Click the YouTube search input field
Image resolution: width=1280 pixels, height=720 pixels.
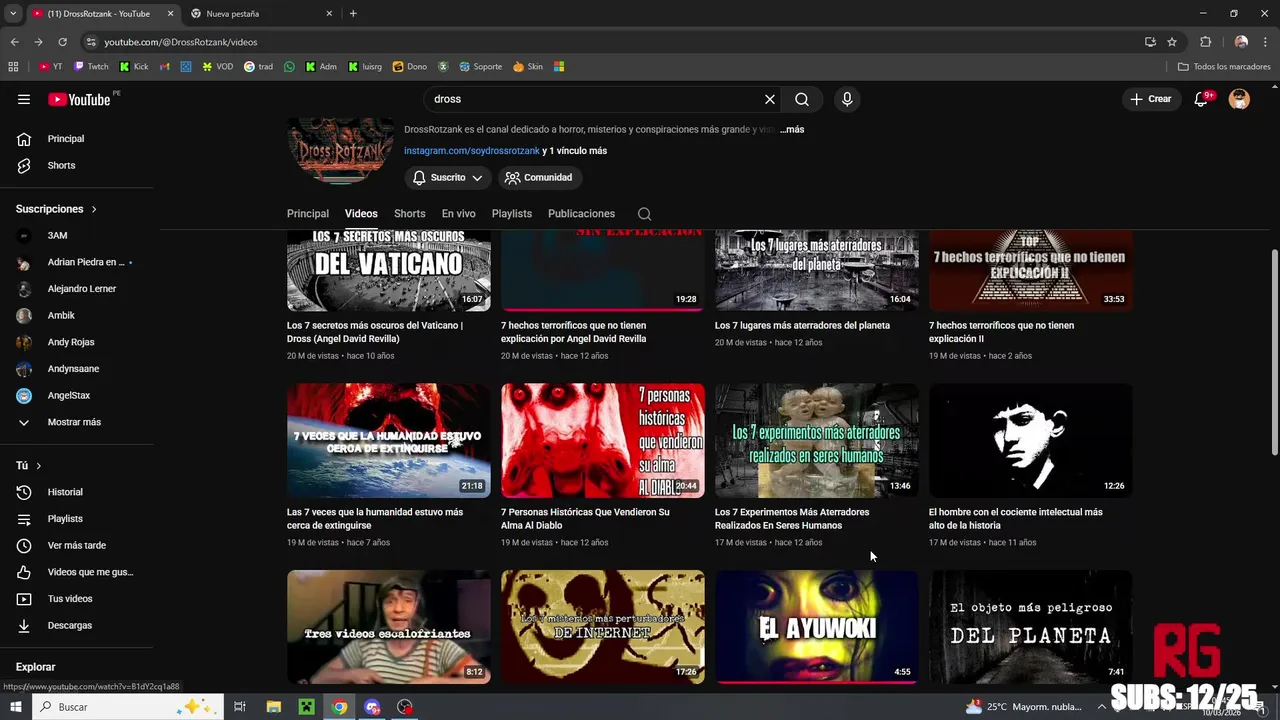595,99
